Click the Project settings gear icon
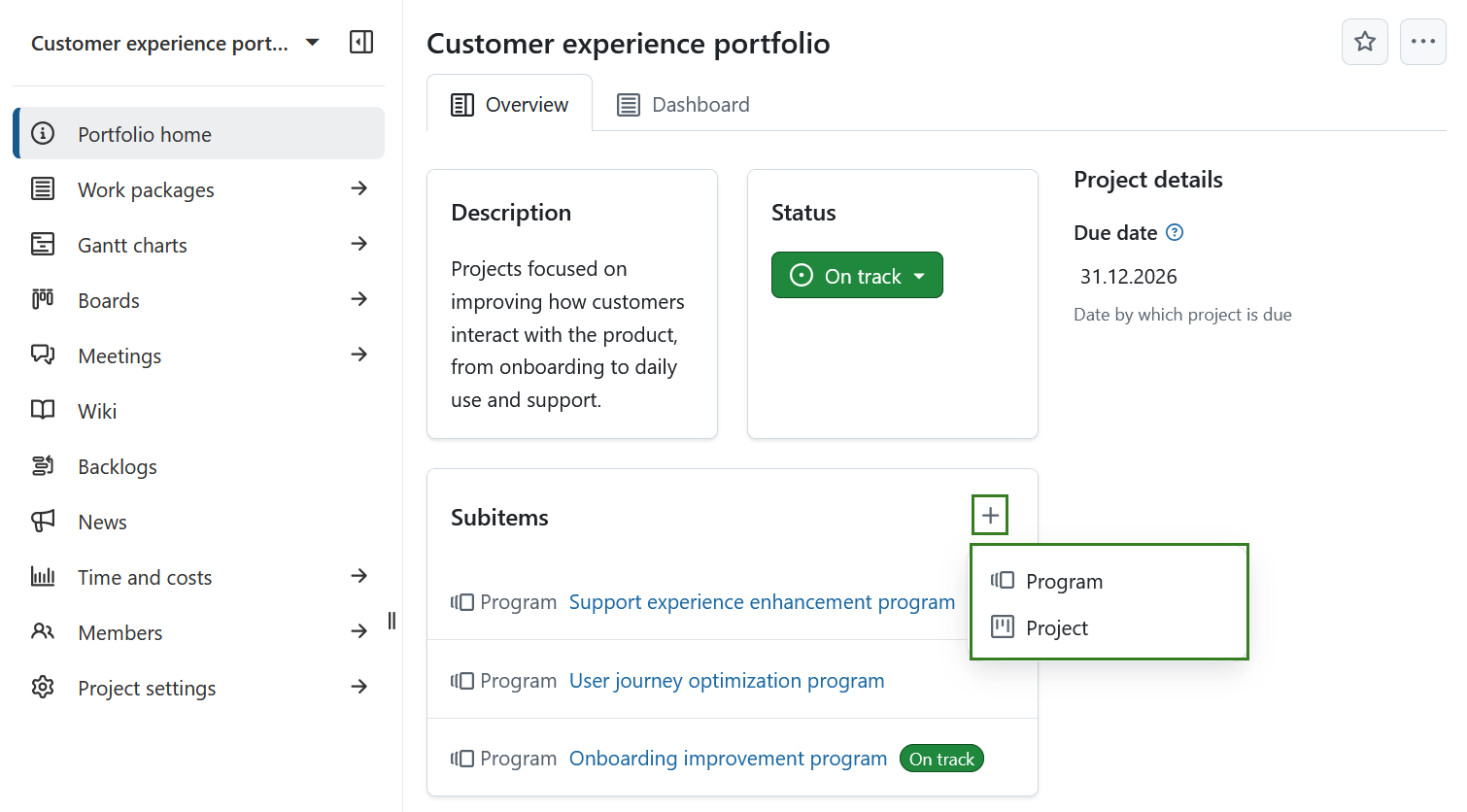 (43, 688)
